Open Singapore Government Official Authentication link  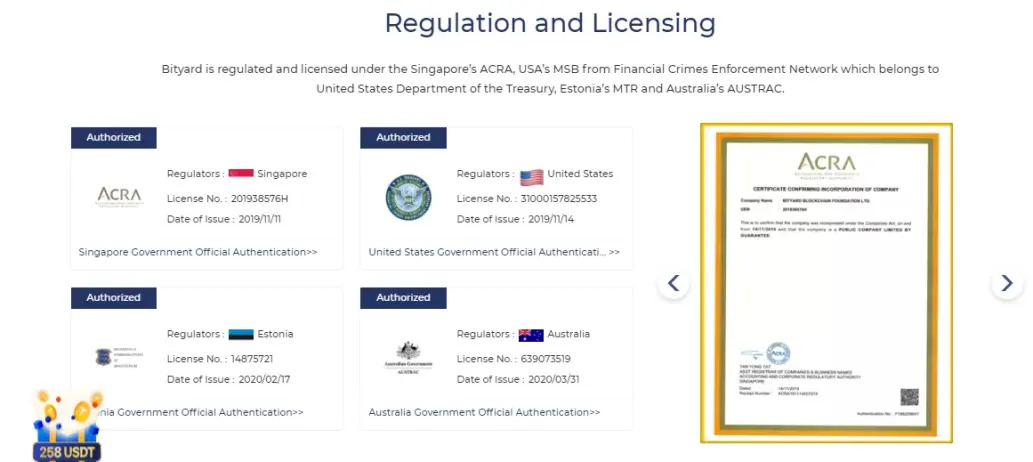pos(198,252)
